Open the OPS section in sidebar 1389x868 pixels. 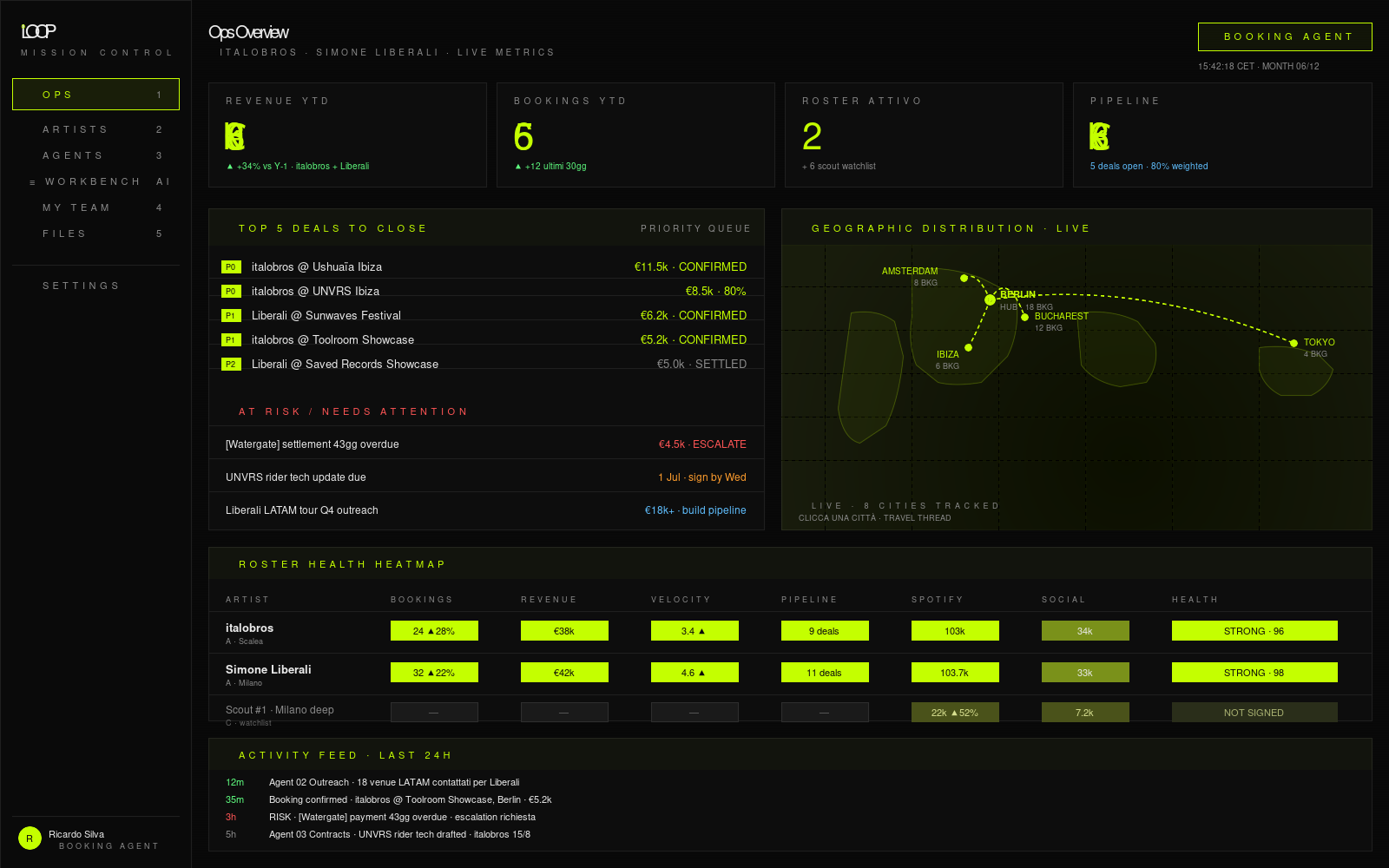(x=95, y=95)
